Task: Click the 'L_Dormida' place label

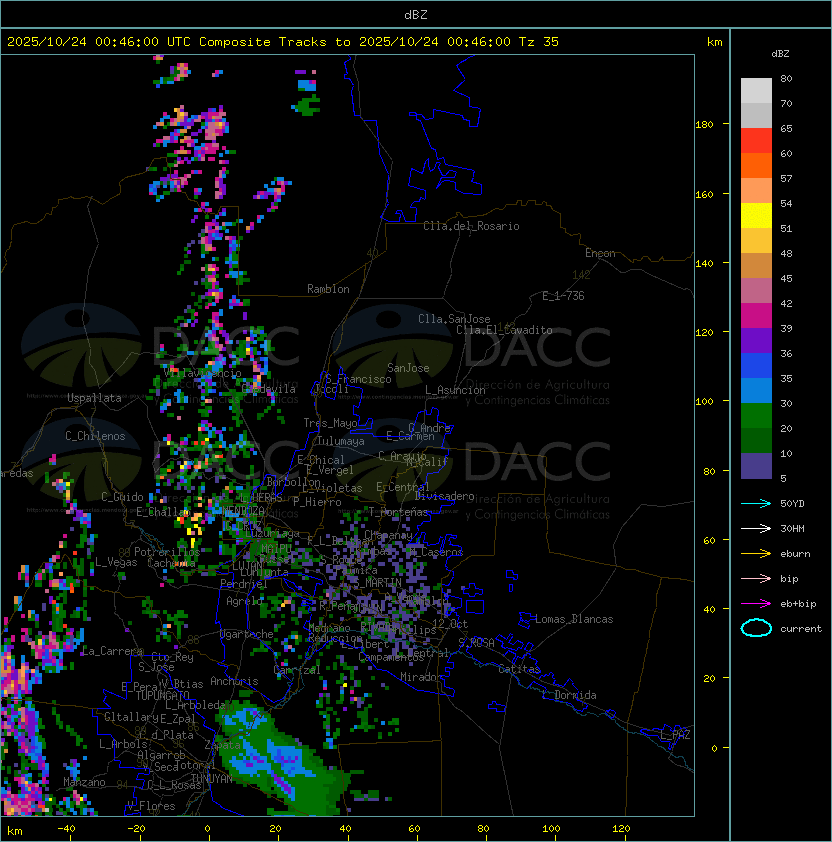Action: [x=569, y=695]
